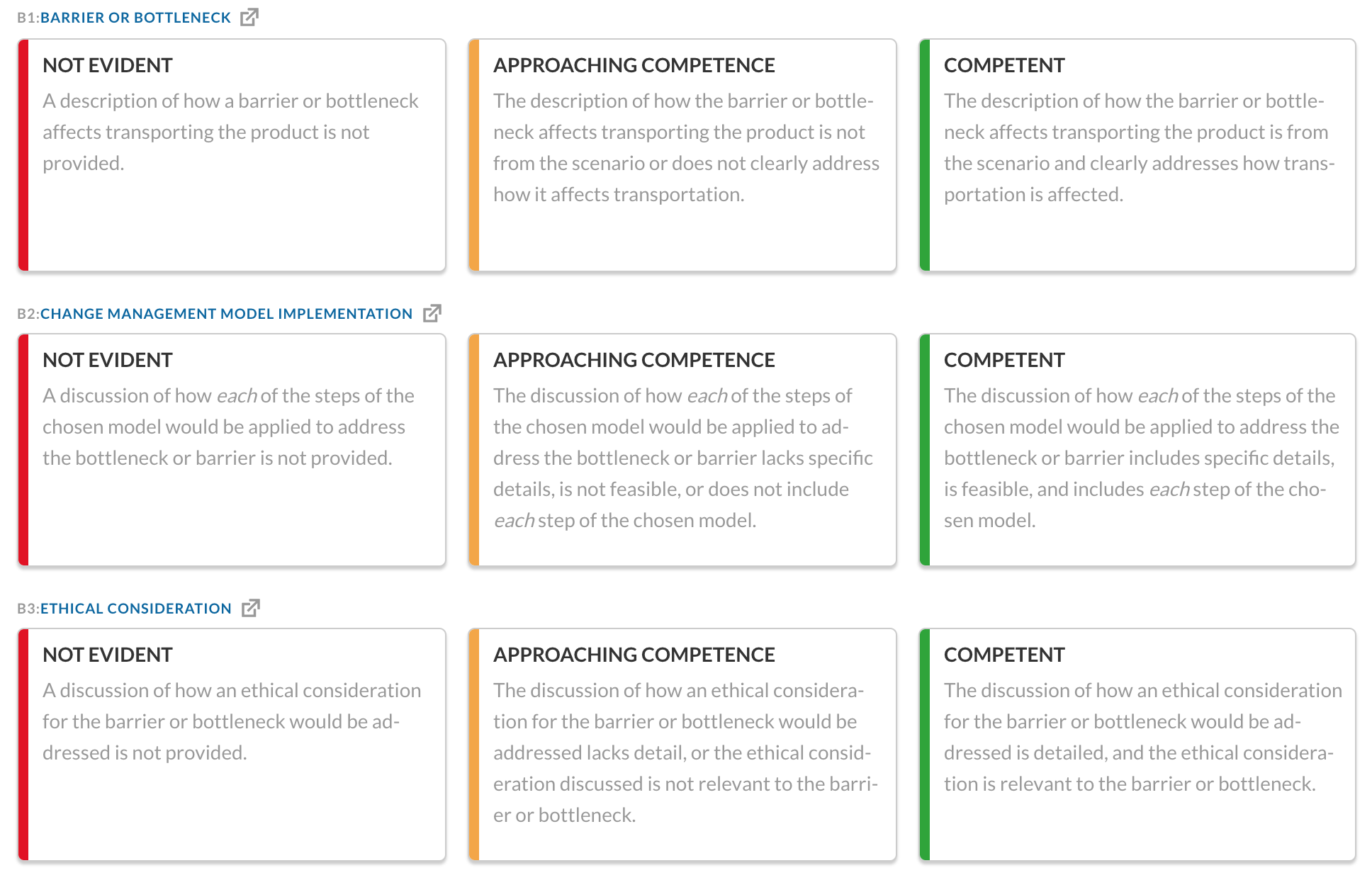Select Competent card under Ethical Consideration
1372x880 pixels.
pos(1137,745)
